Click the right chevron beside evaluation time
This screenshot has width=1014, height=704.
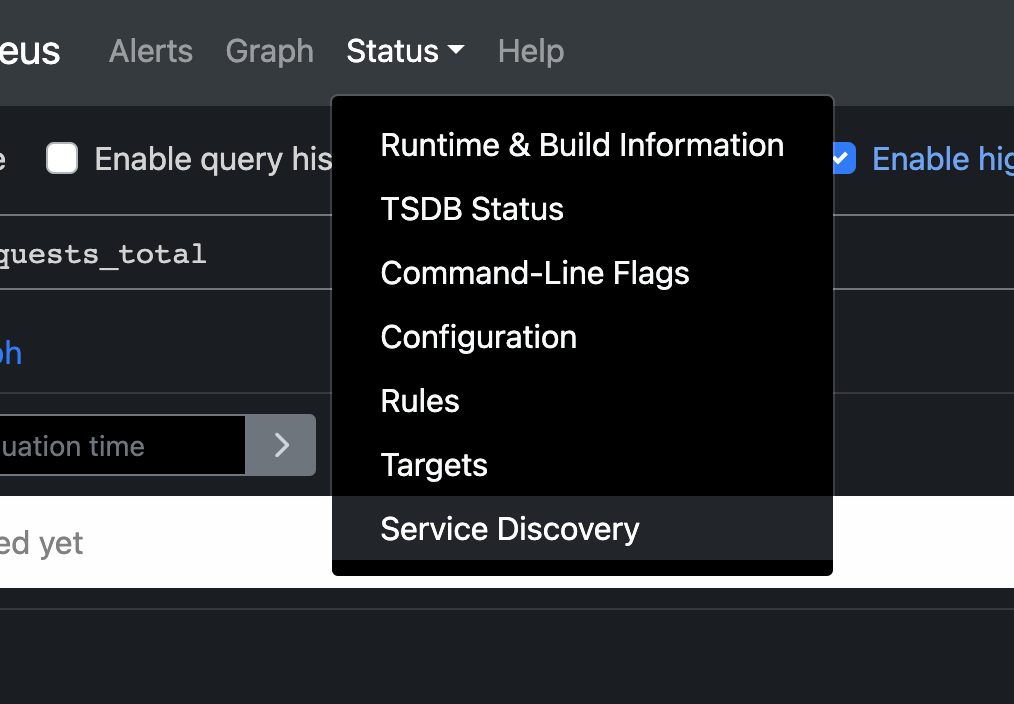pyautogui.click(x=281, y=445)
